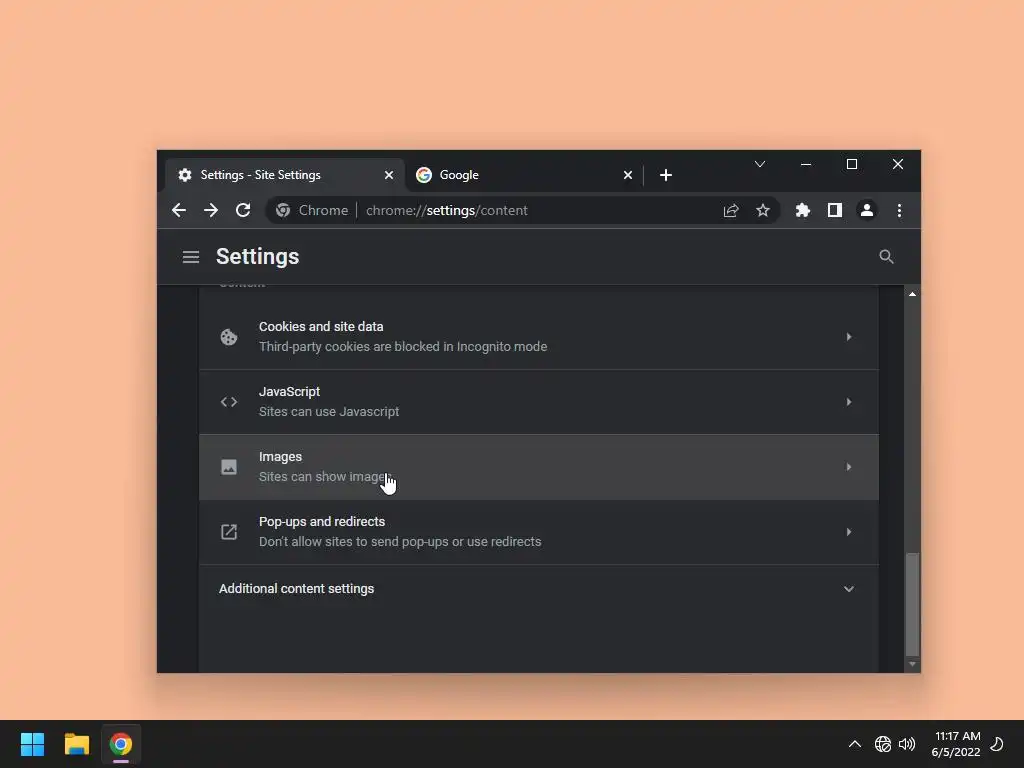Click the pop-up icon beside Pop-ups and redirects
This screenshot has width=1024, height=768.
coord(229,532)
